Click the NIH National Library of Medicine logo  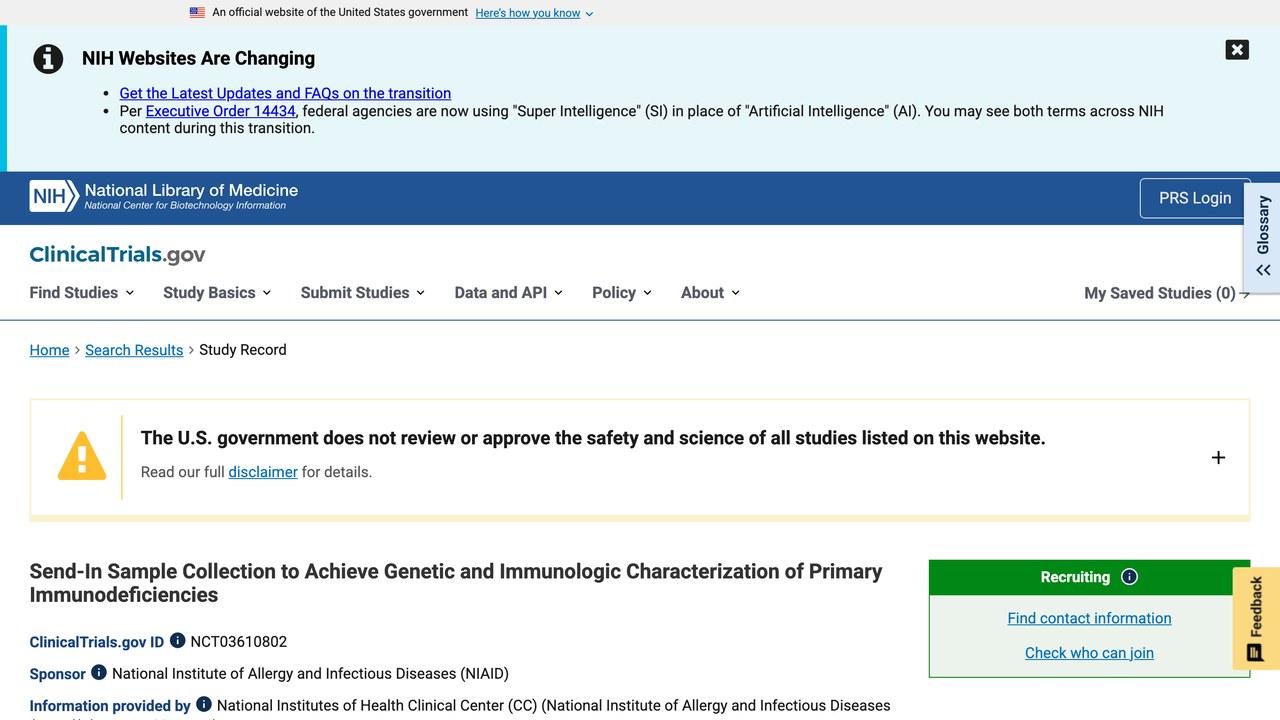click(x=164, y=196)
